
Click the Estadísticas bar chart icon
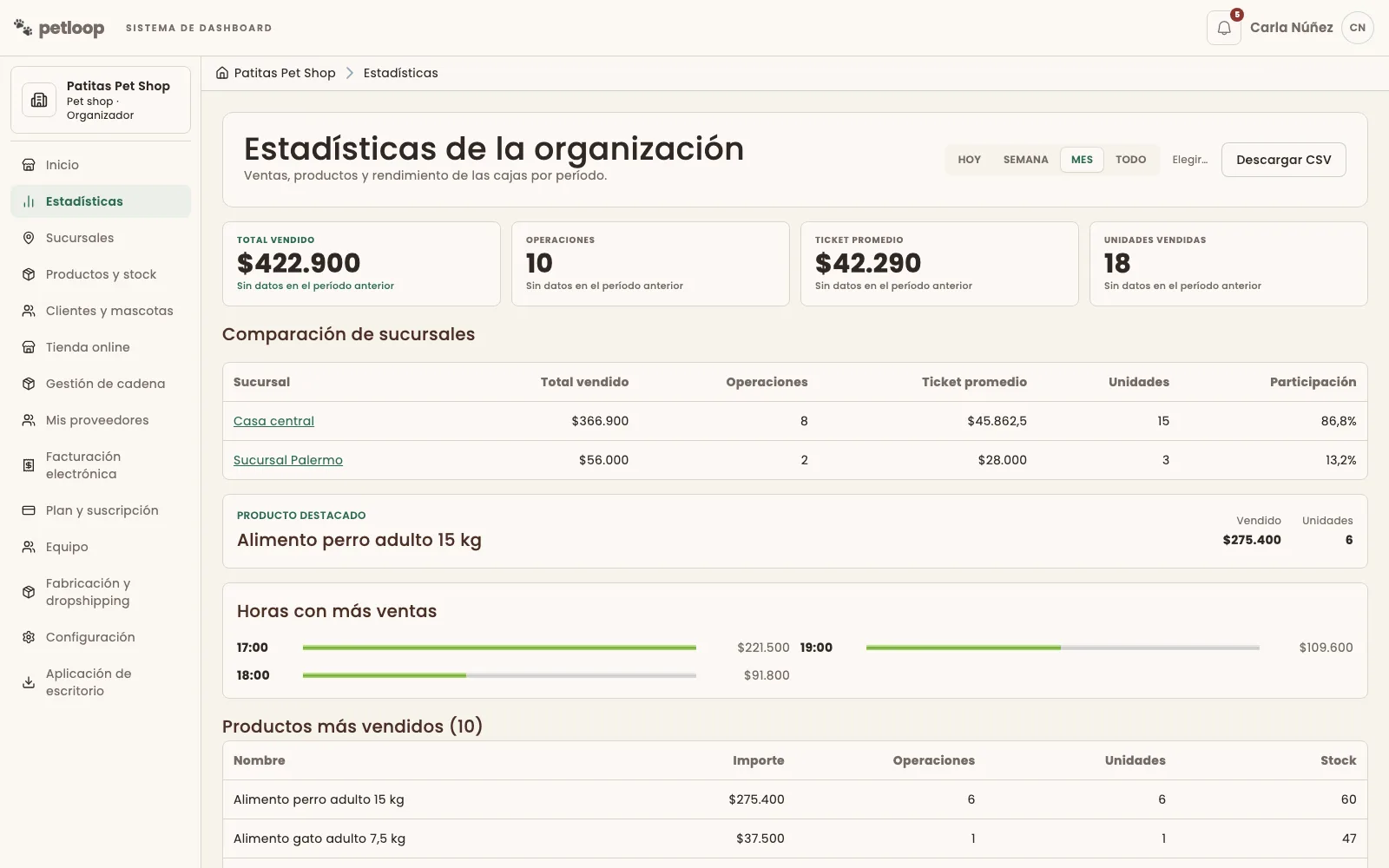coord(29,201)
